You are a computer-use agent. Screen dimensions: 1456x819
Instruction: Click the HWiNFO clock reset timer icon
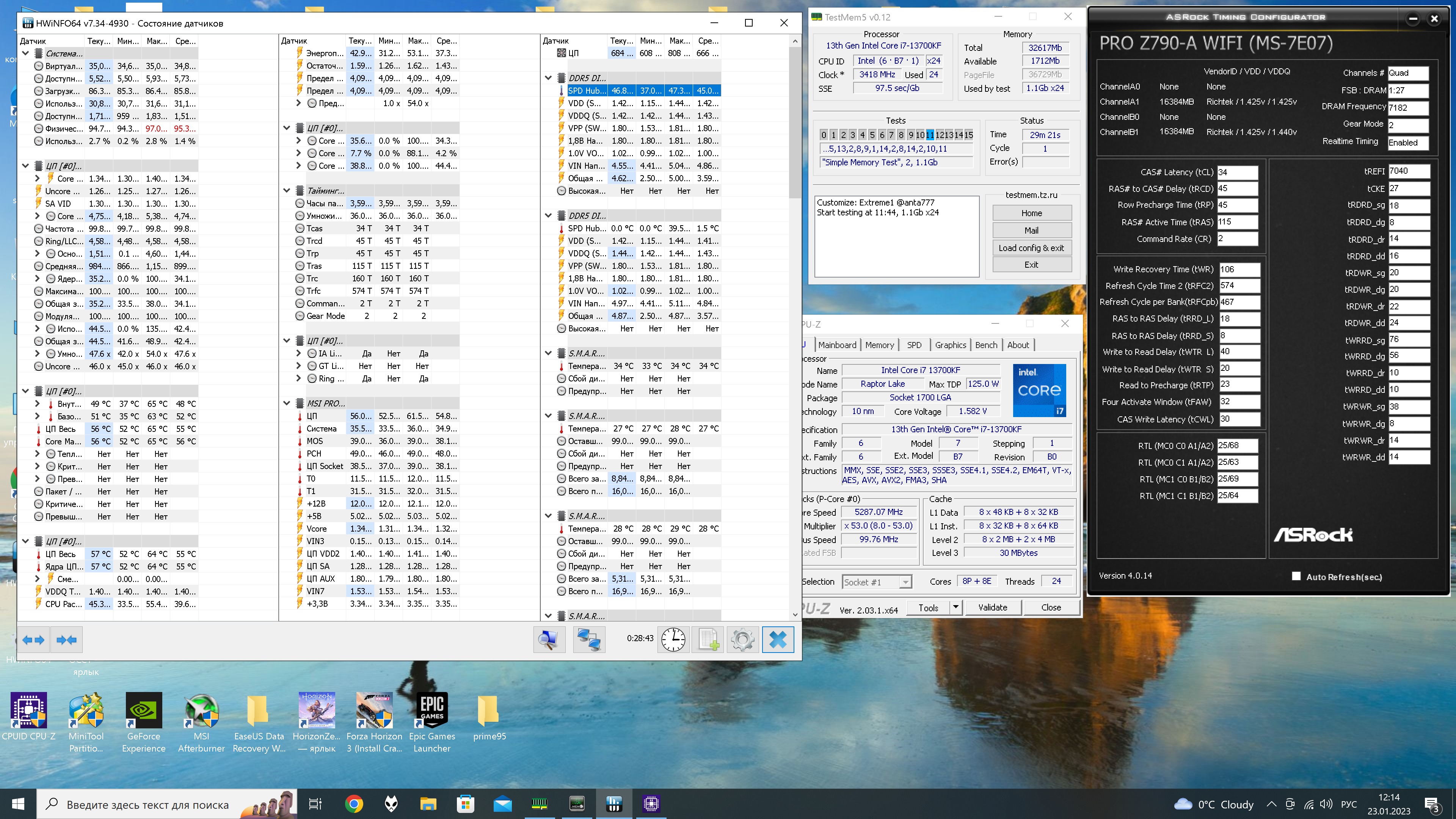click(673, 640)
